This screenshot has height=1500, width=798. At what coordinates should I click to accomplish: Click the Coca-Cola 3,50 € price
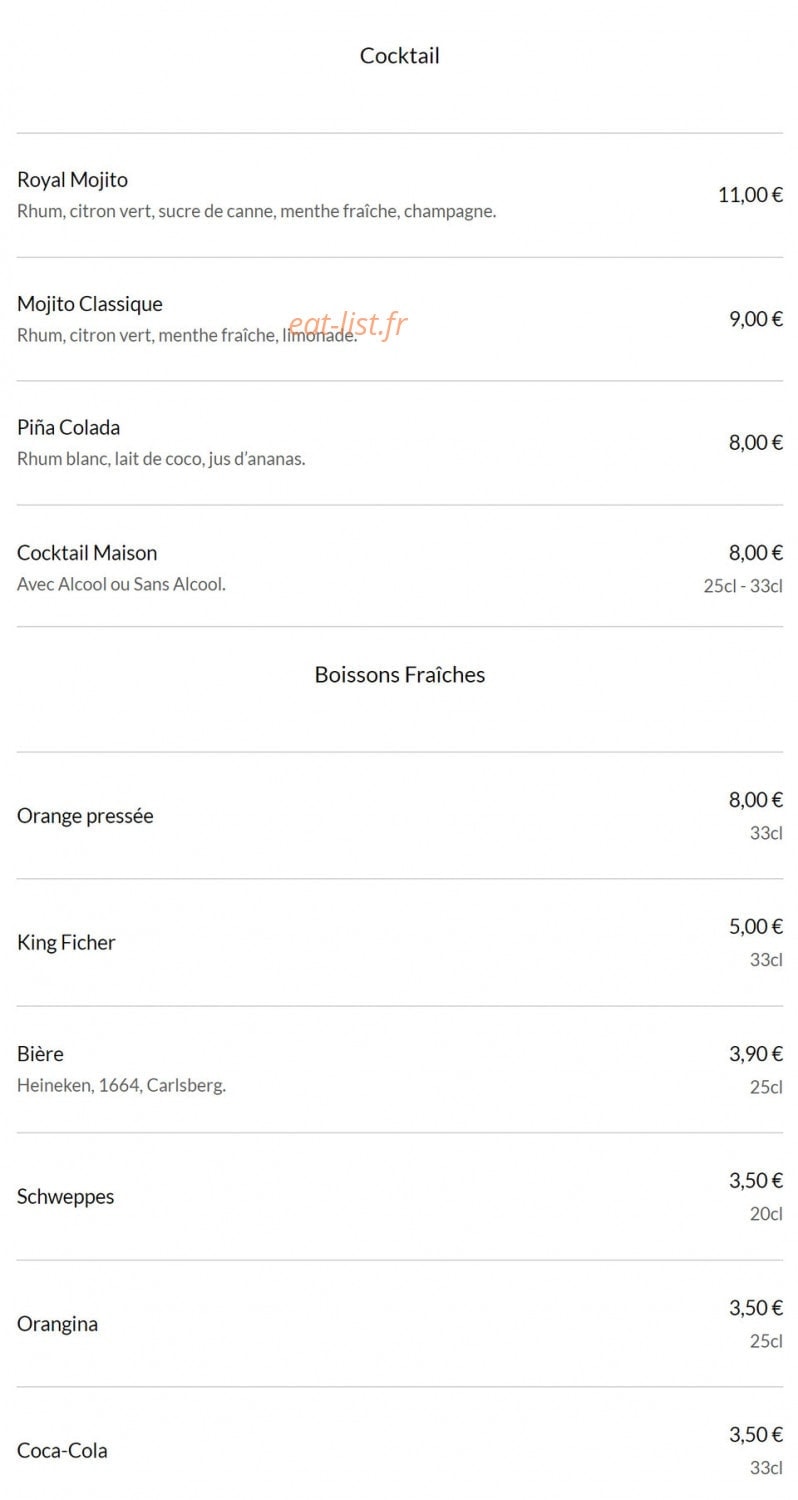point(756,1435)
